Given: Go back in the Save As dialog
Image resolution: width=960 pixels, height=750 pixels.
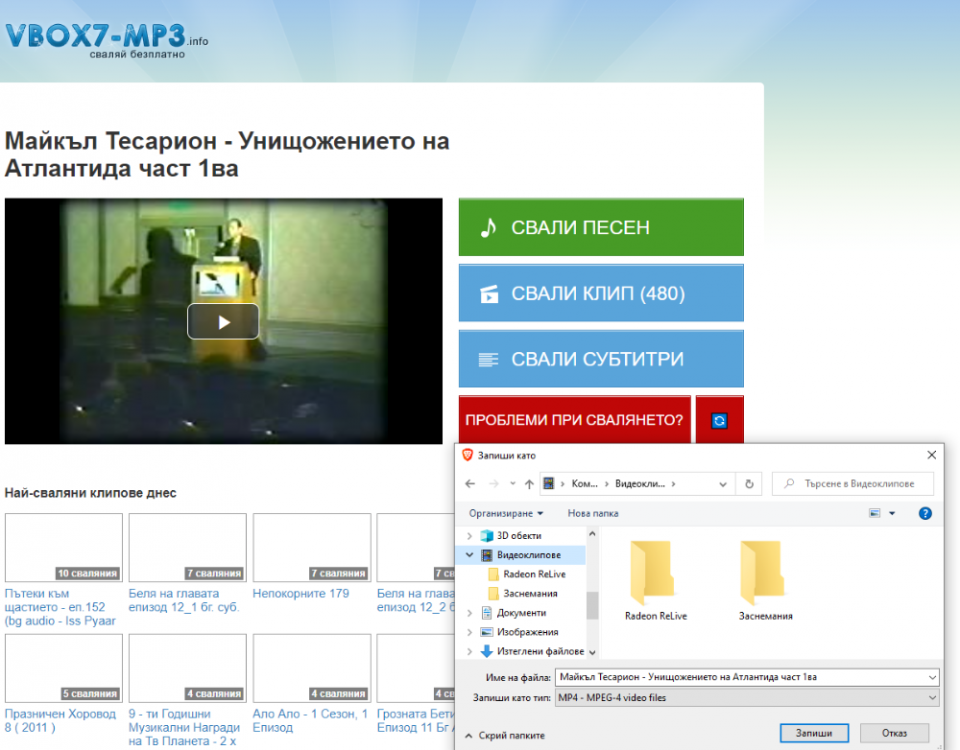Looking at the screenshot, I should point(470,484).
